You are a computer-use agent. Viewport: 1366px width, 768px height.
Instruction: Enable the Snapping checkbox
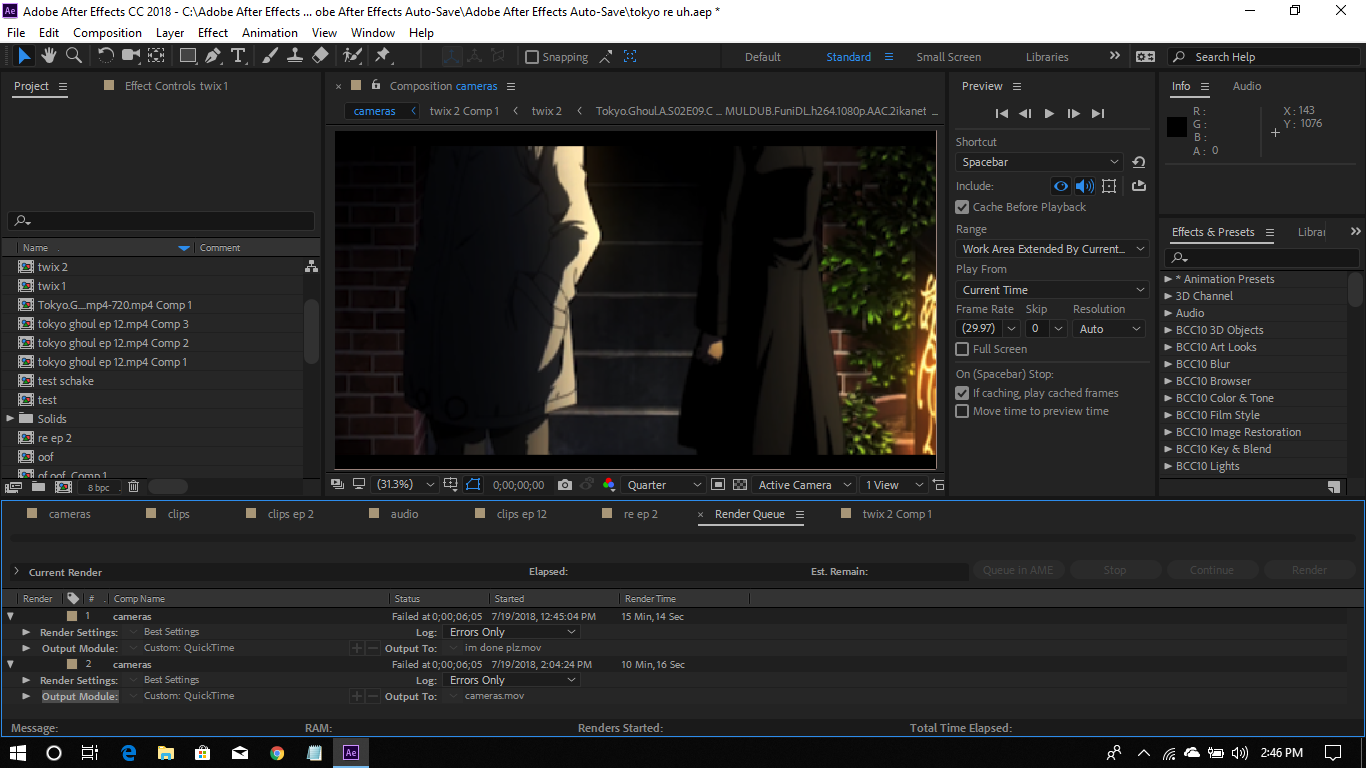point(532,57)
